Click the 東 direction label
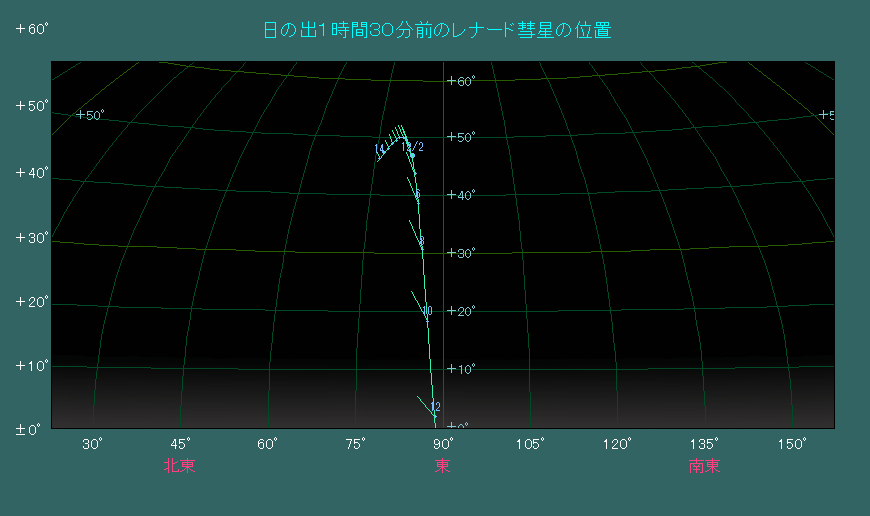Image resolution: width=870 pixels, height=516 pixels. pos(442,466)
